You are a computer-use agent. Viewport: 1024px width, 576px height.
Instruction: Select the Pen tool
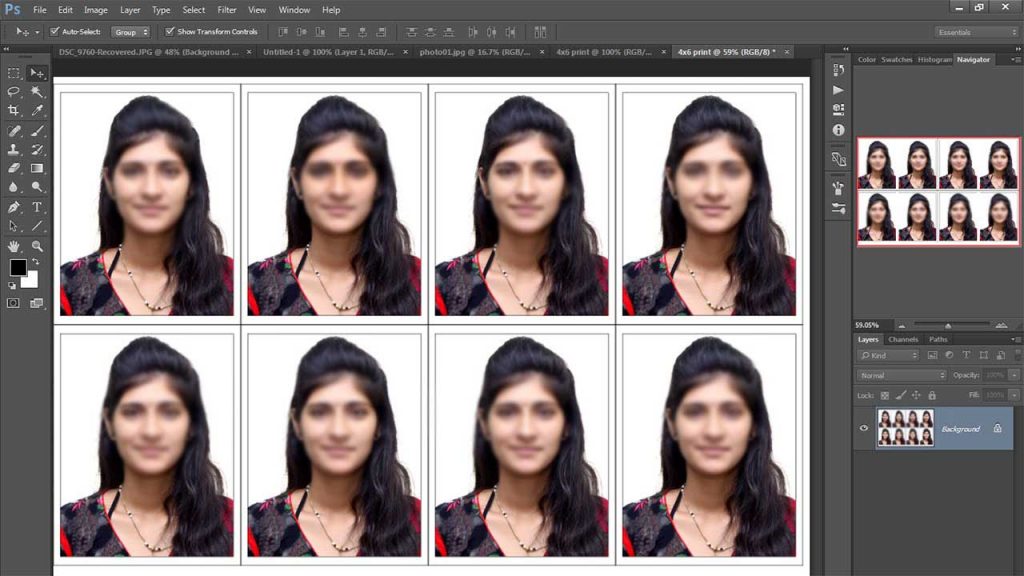click(x=14, y=207)
